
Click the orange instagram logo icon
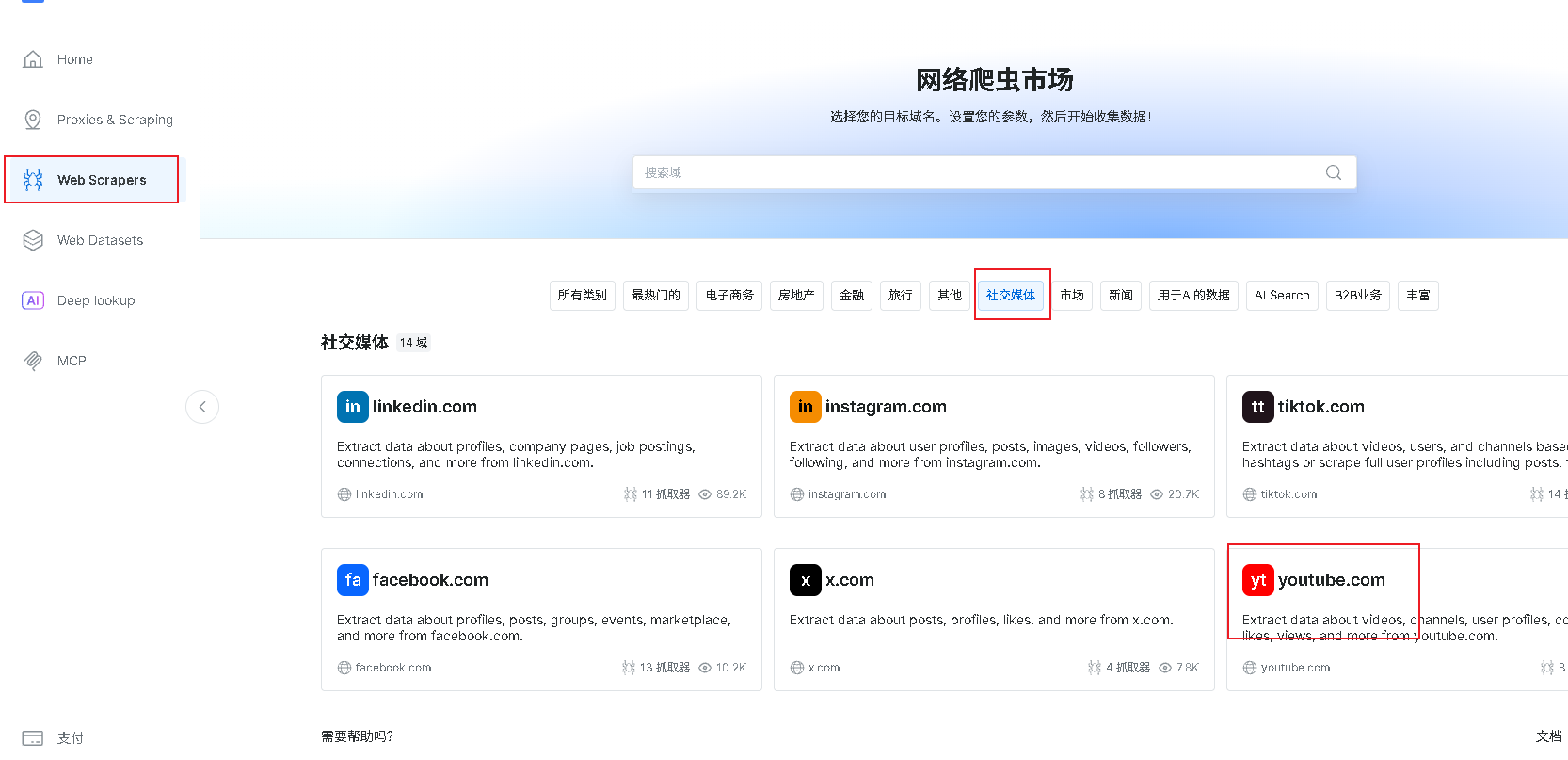click(x=806, y=407)
